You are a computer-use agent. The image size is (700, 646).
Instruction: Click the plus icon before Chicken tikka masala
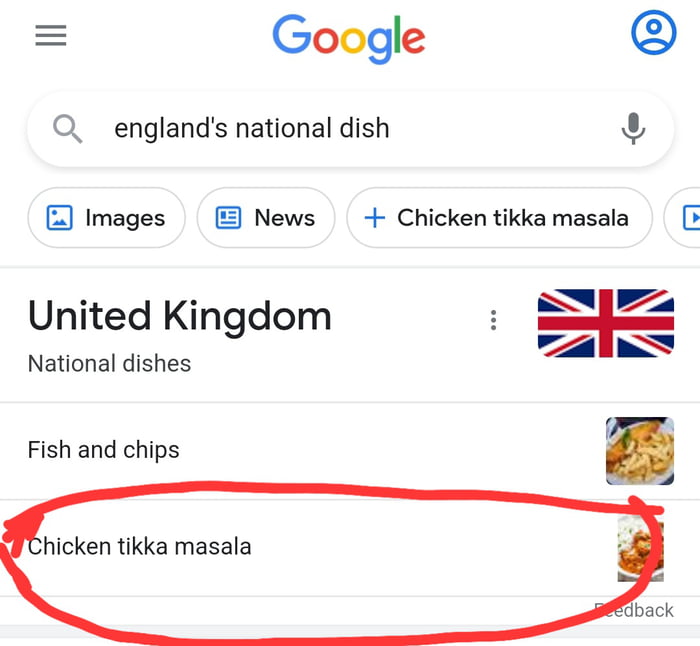pyautogui.click(x=375, y=218)
